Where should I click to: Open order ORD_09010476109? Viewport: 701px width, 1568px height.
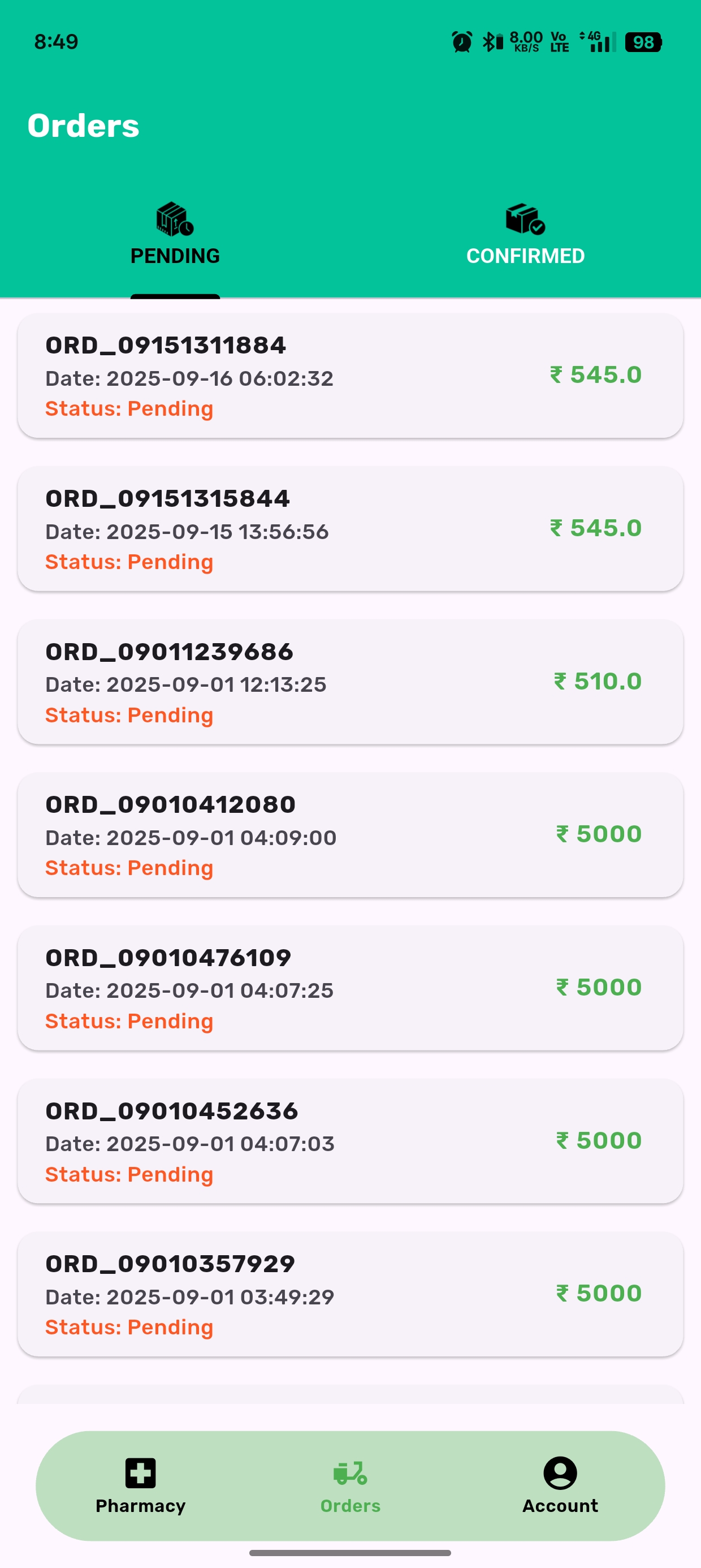click(350, 988)
